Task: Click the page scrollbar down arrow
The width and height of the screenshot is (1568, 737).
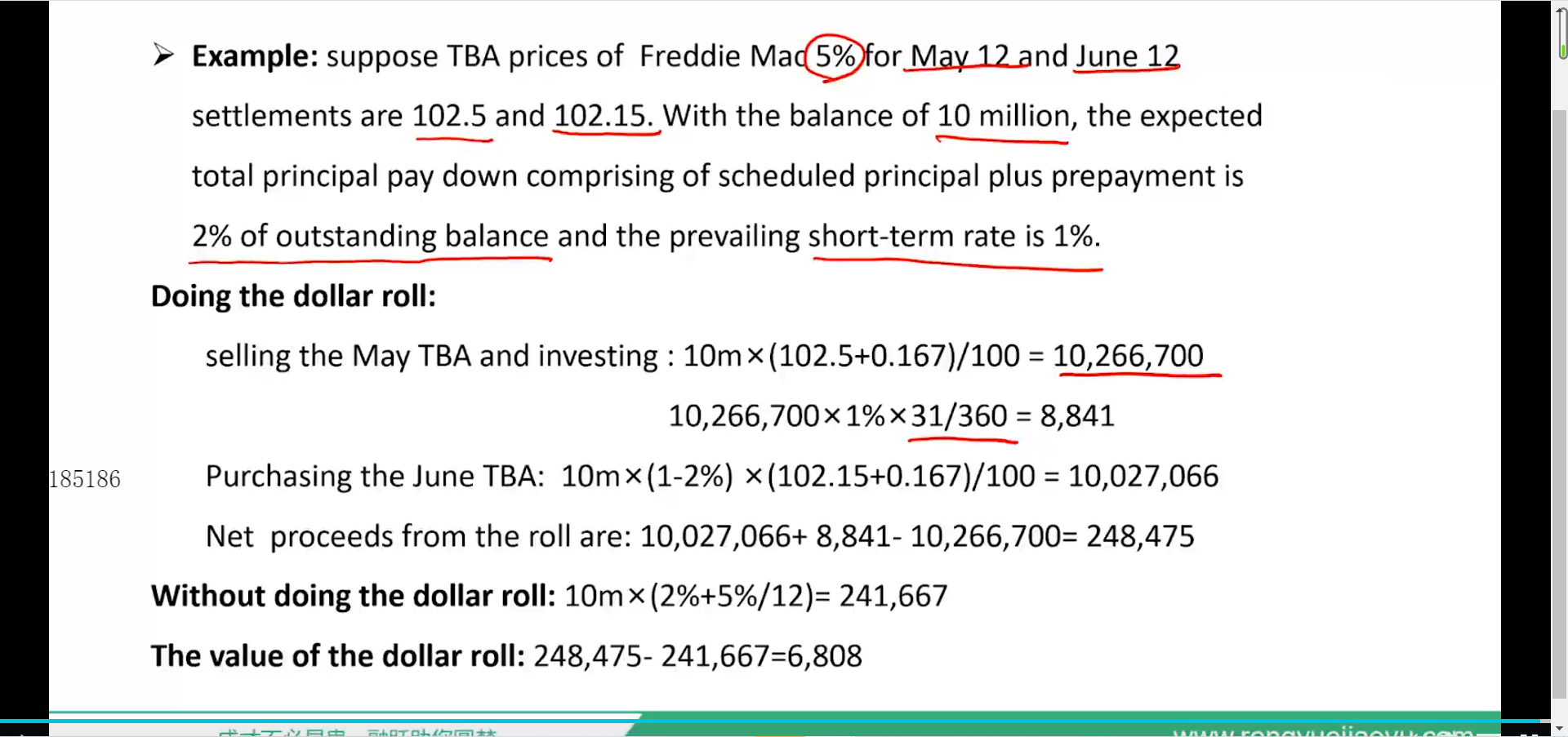Action: click(1559, 728)
